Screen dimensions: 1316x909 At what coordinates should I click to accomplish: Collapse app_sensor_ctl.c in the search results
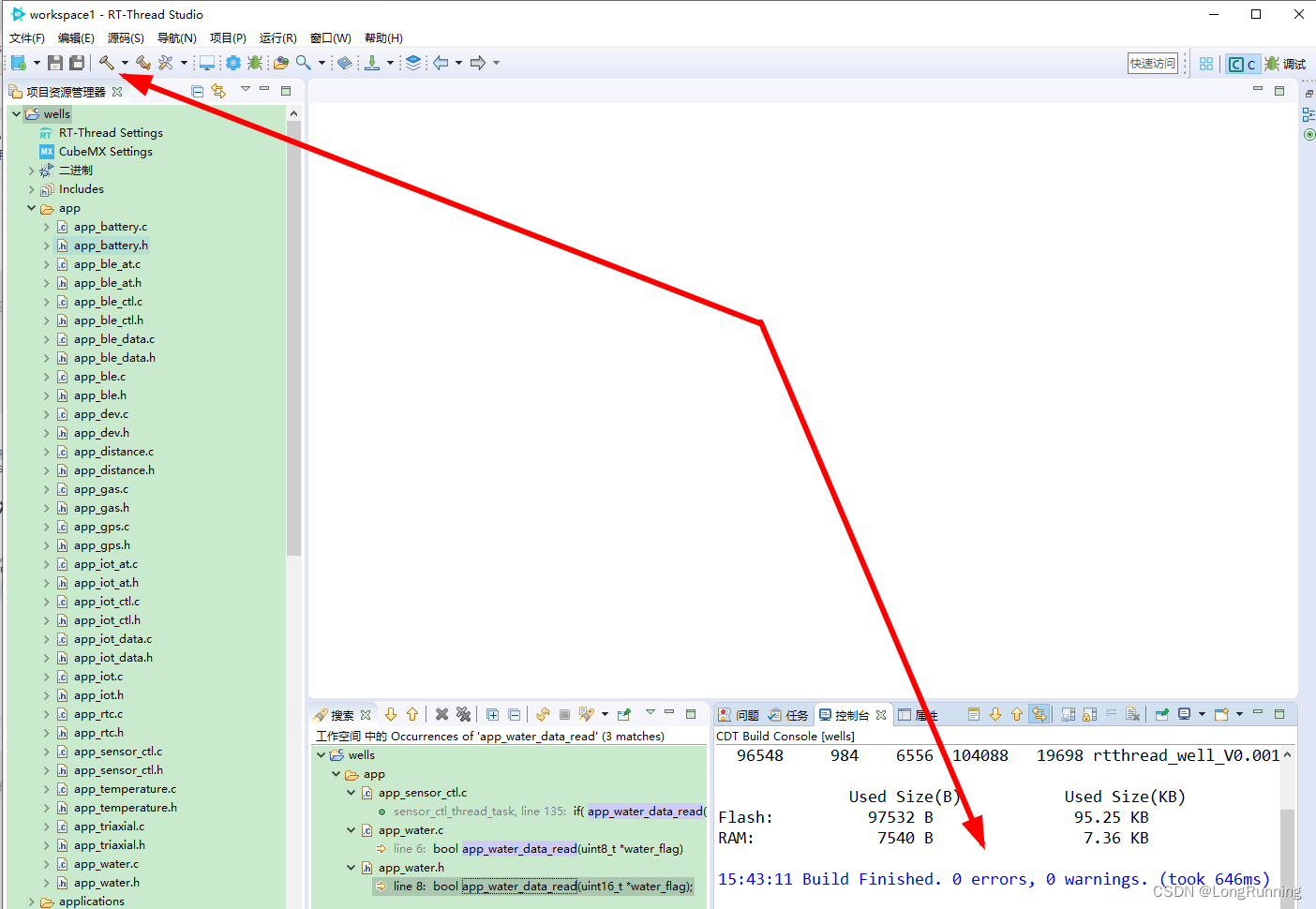(x=351, y=793)
